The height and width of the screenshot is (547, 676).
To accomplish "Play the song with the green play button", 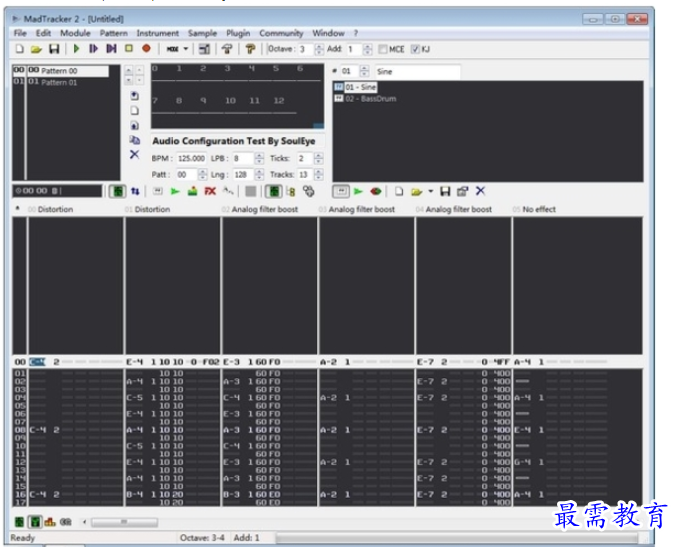I will point(77,49).
